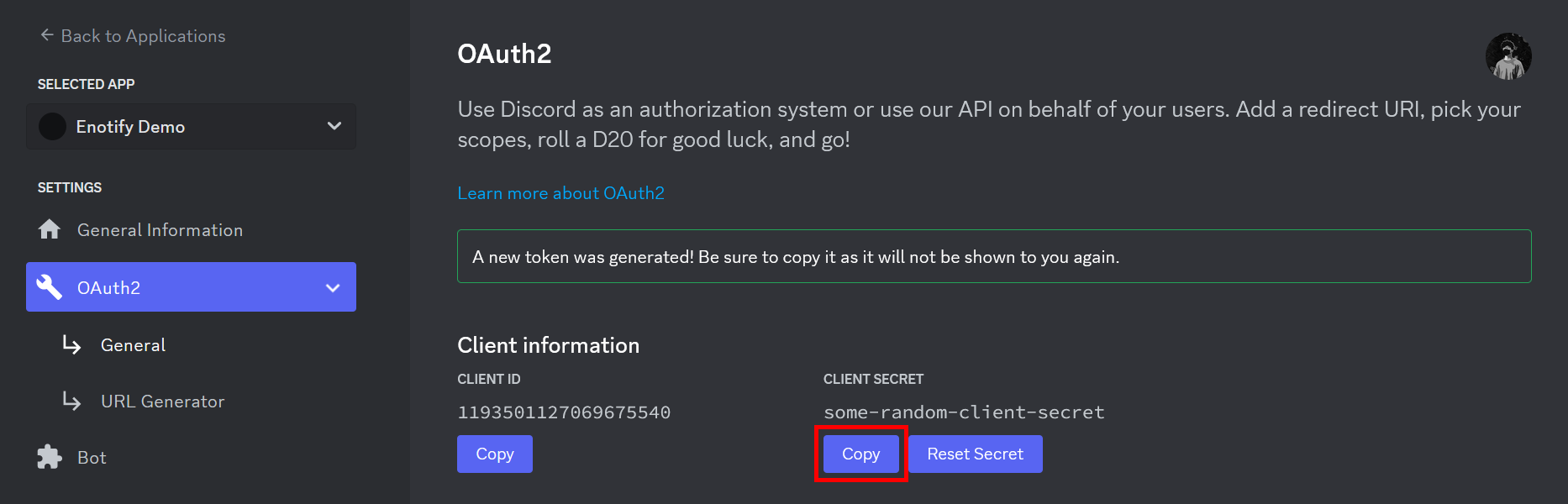Click the wrench icon beside OAuth2
Screen dimensions: 1568x504
(50, 287)
